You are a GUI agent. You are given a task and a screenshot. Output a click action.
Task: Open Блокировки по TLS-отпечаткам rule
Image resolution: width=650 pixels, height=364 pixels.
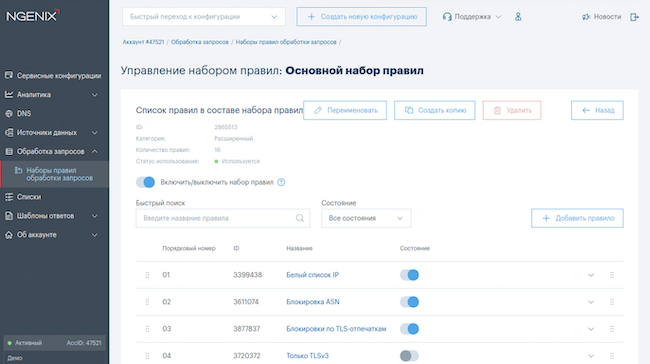(336, 329)
